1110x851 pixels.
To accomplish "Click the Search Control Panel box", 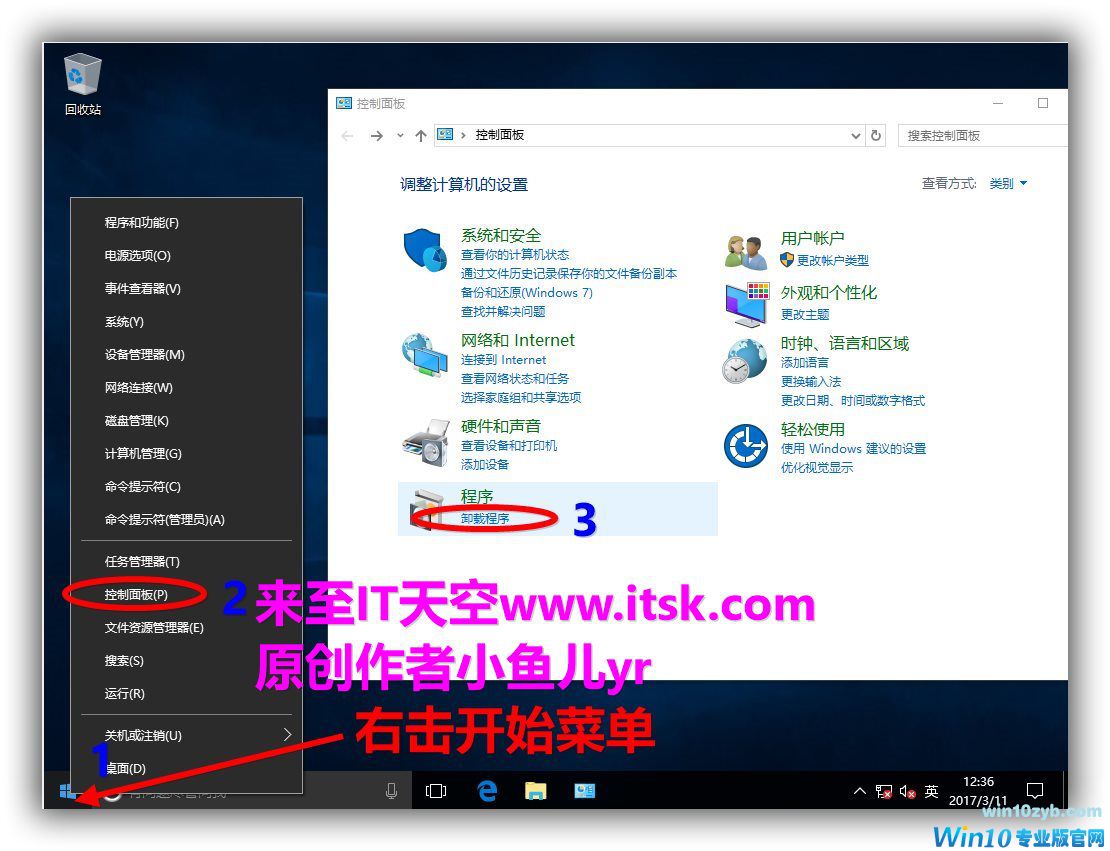I will [983, 135].
